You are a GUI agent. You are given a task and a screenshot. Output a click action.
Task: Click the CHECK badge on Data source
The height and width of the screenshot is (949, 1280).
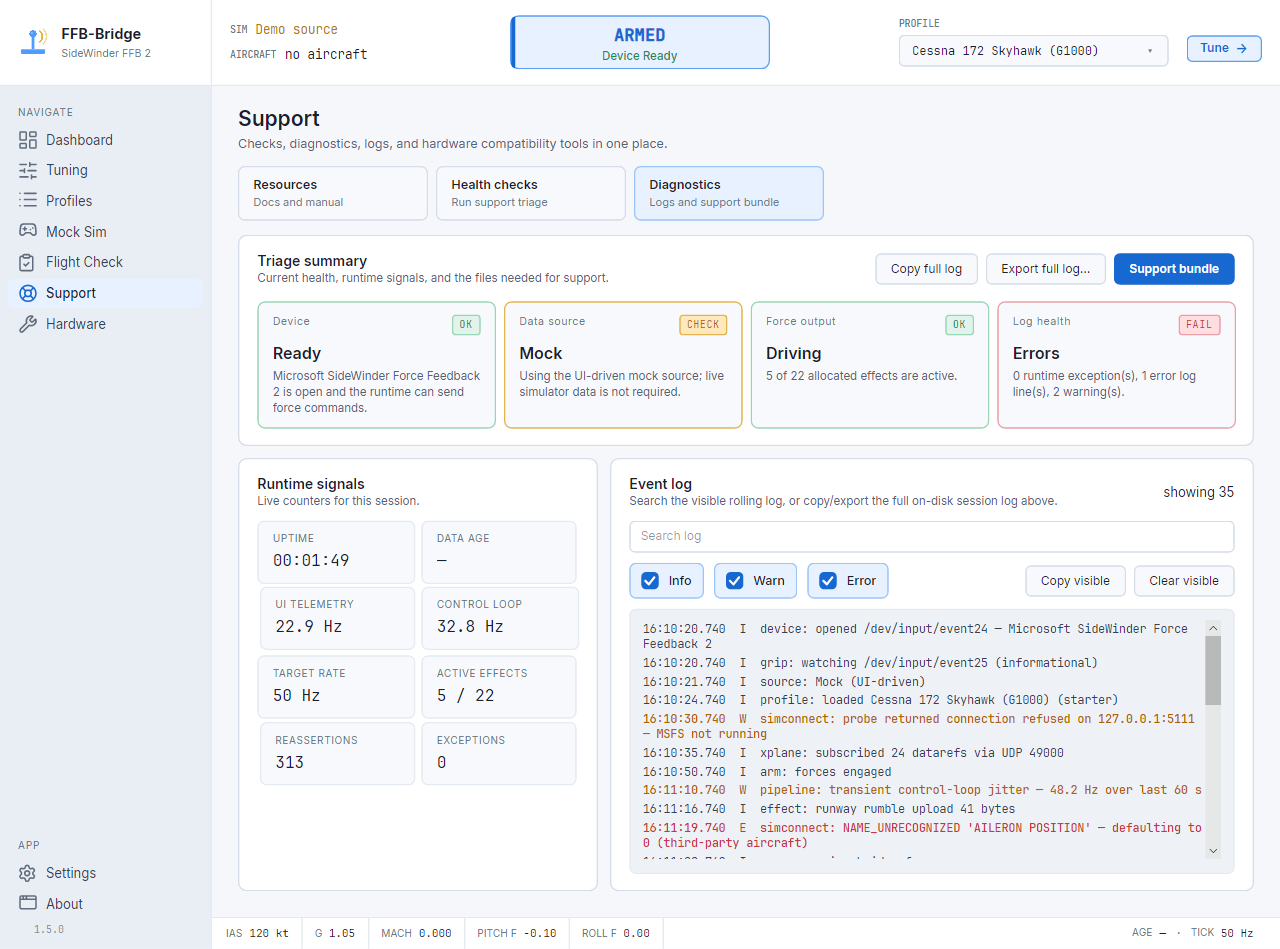point(703,324)
